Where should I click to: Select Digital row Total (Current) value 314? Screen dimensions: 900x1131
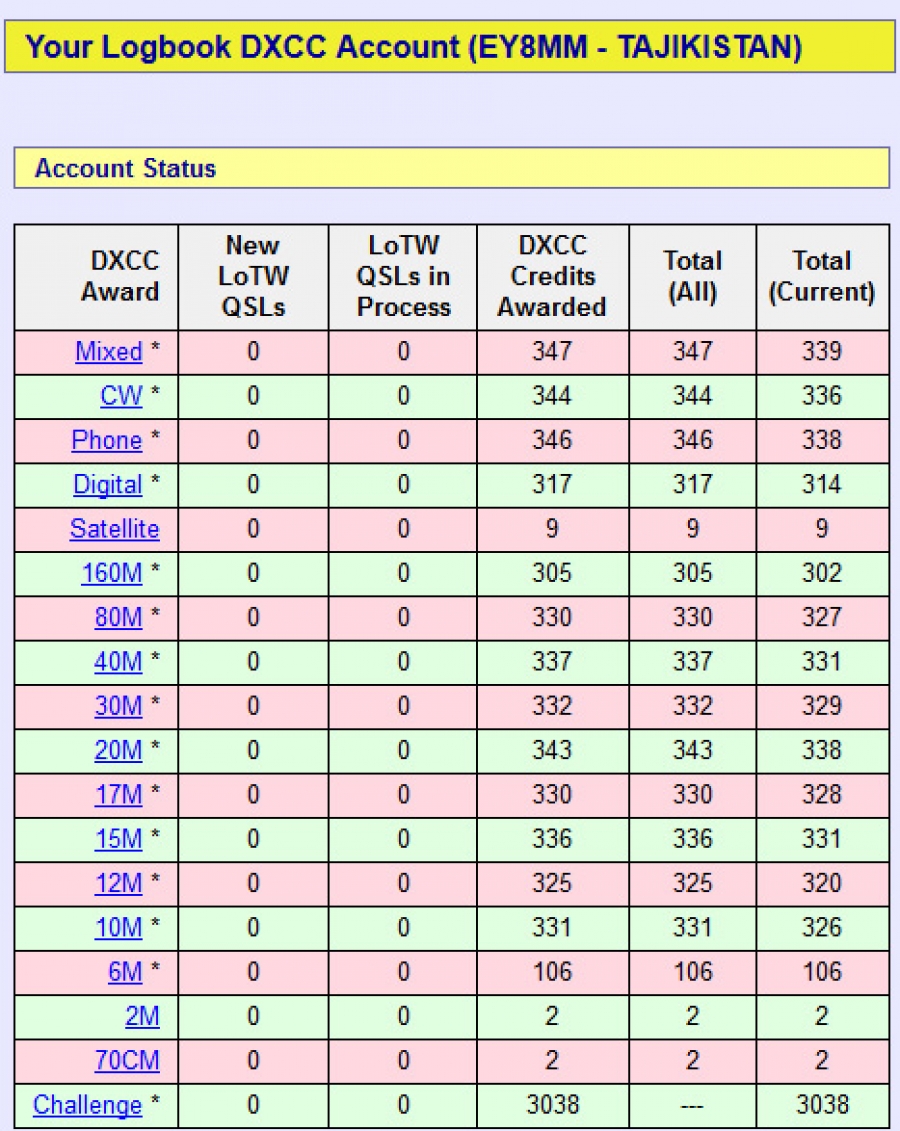(x=822, y=485)
